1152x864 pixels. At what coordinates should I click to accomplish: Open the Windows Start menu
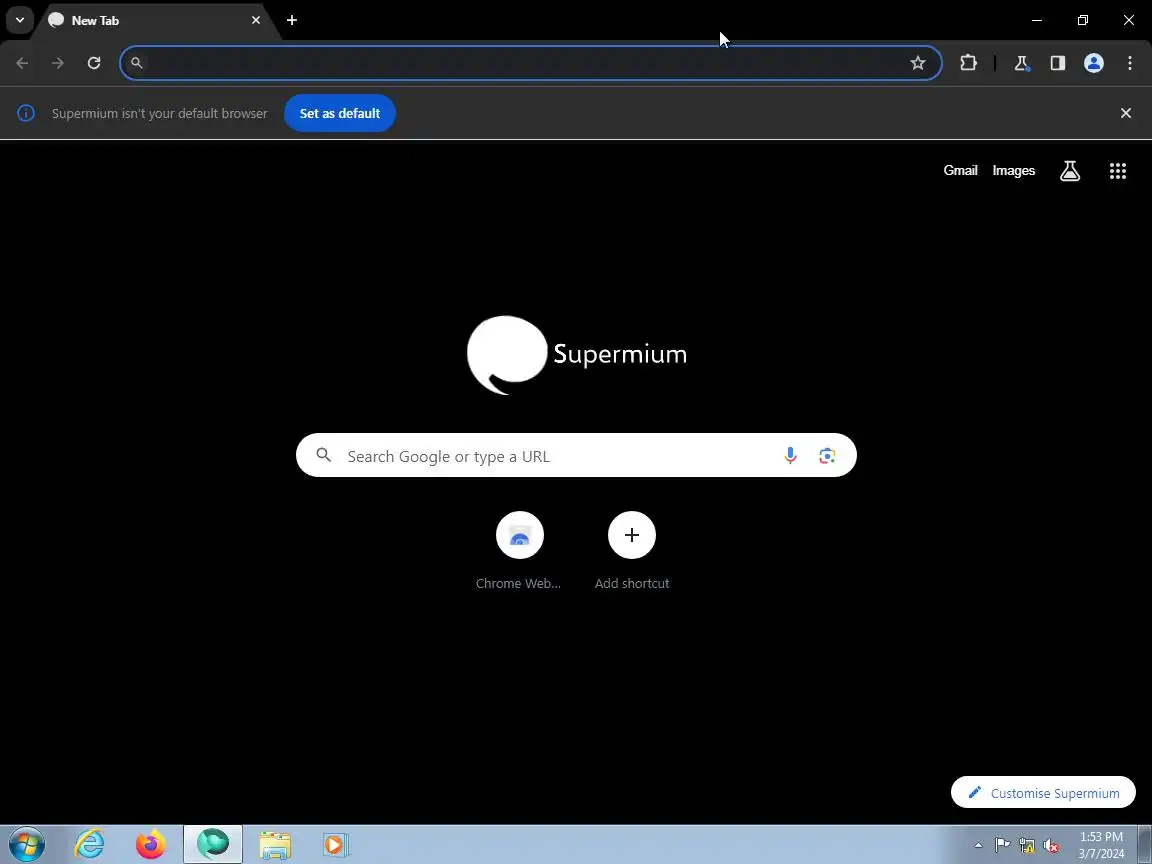coord(26,844)
